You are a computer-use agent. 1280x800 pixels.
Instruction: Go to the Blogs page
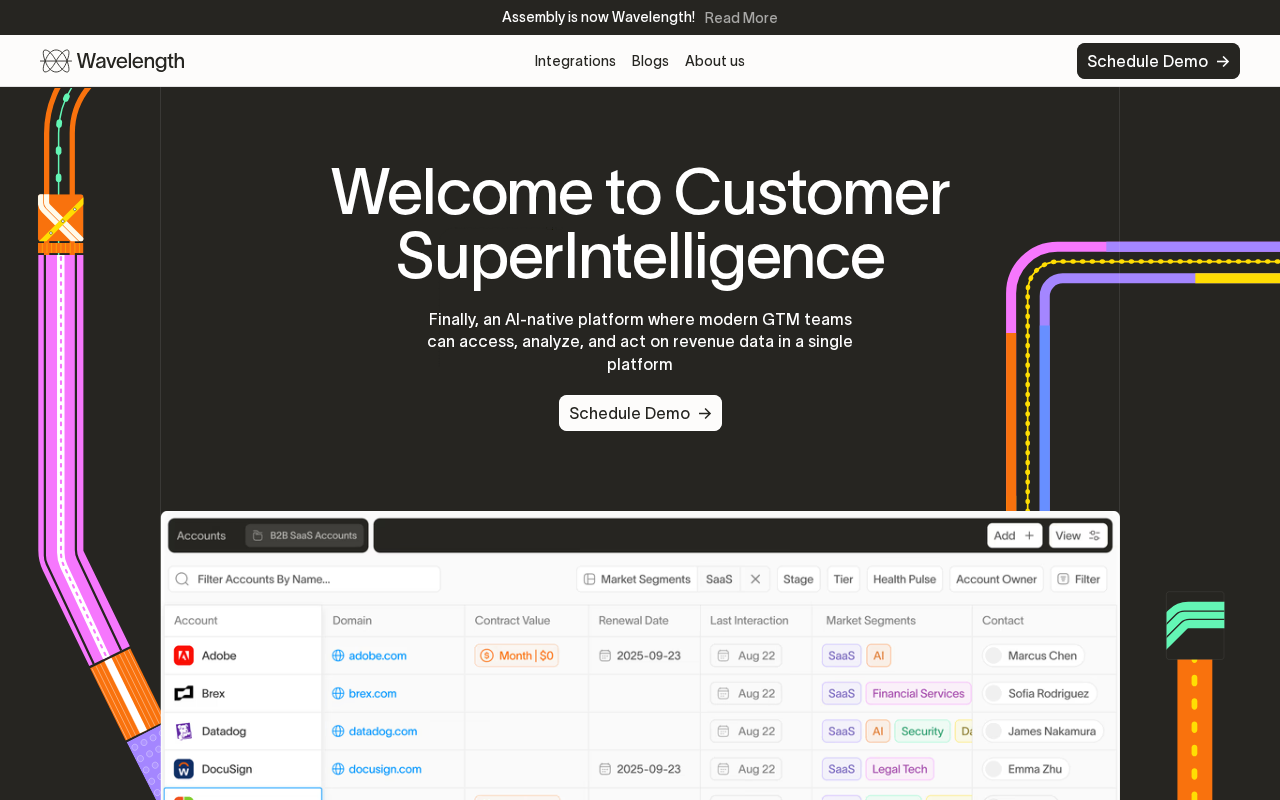(x=650, y=61)
